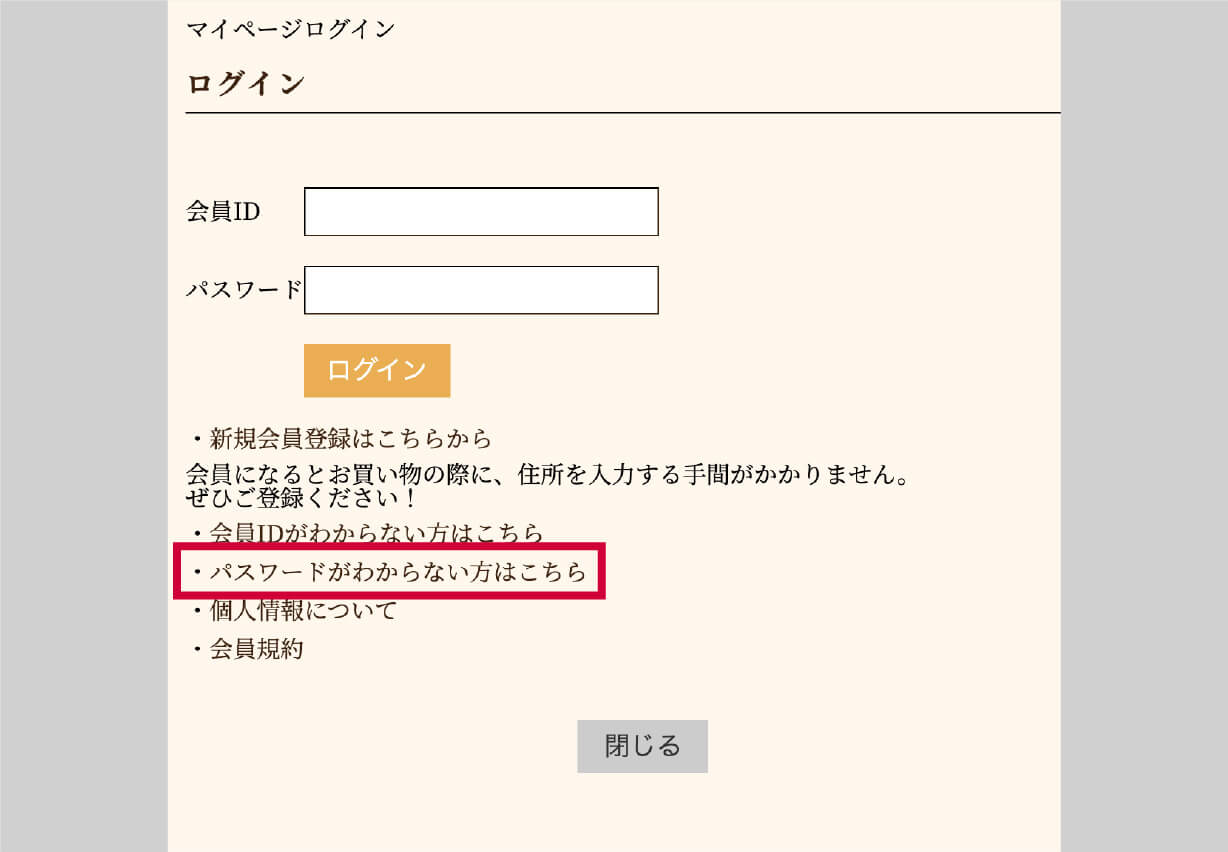
Task: Focus the パスワード input field
Action: click(481, 290)
